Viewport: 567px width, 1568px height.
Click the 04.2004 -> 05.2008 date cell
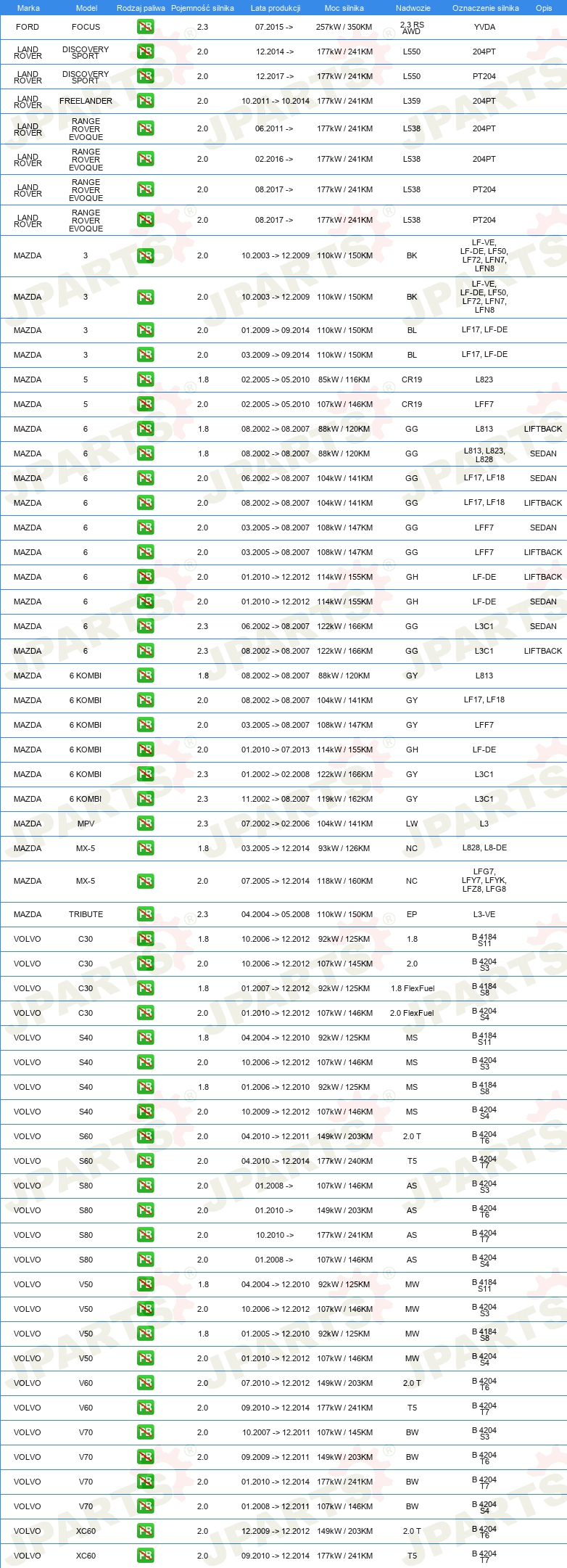276,914
